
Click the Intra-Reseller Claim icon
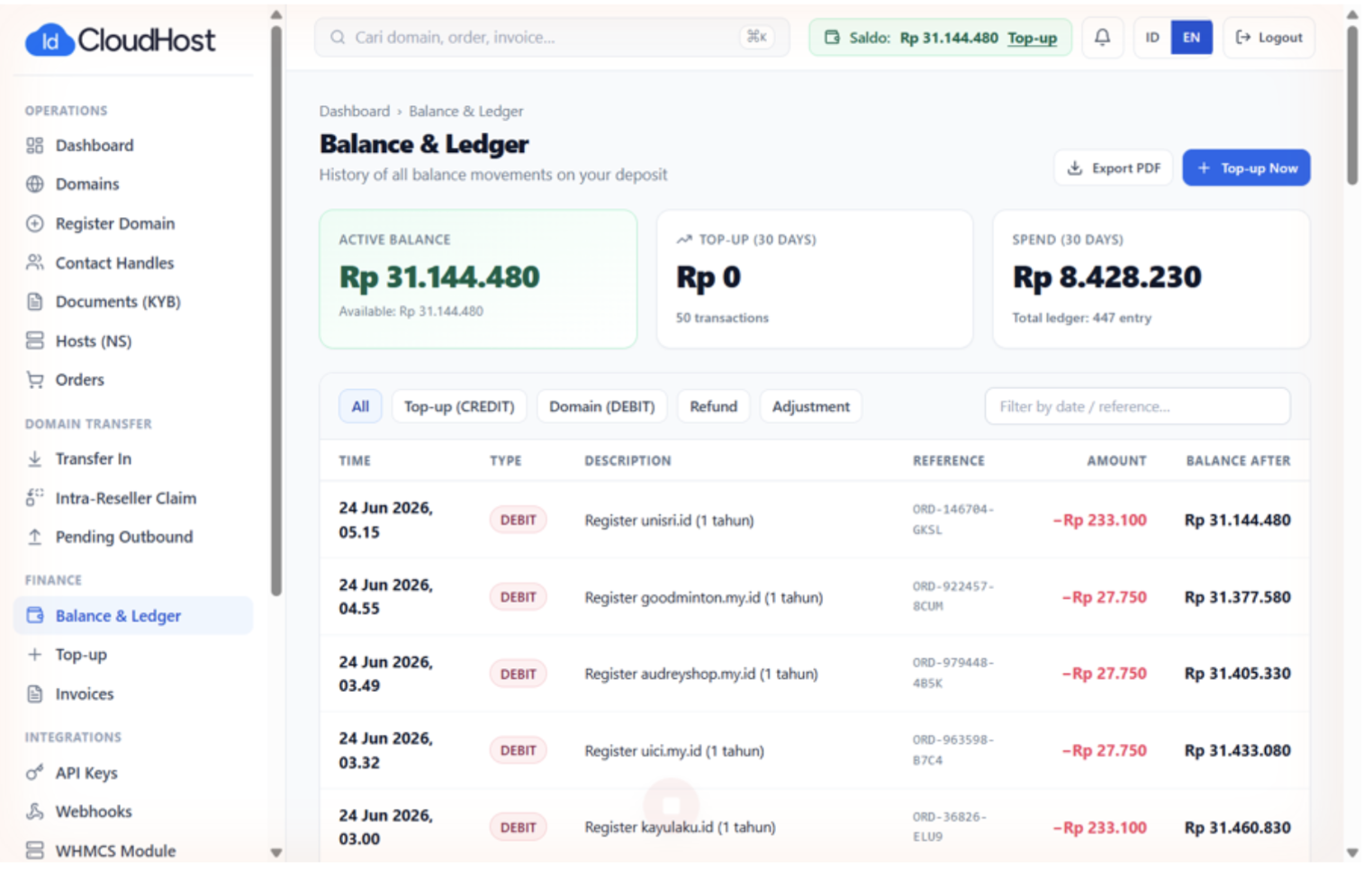point(35,498)
